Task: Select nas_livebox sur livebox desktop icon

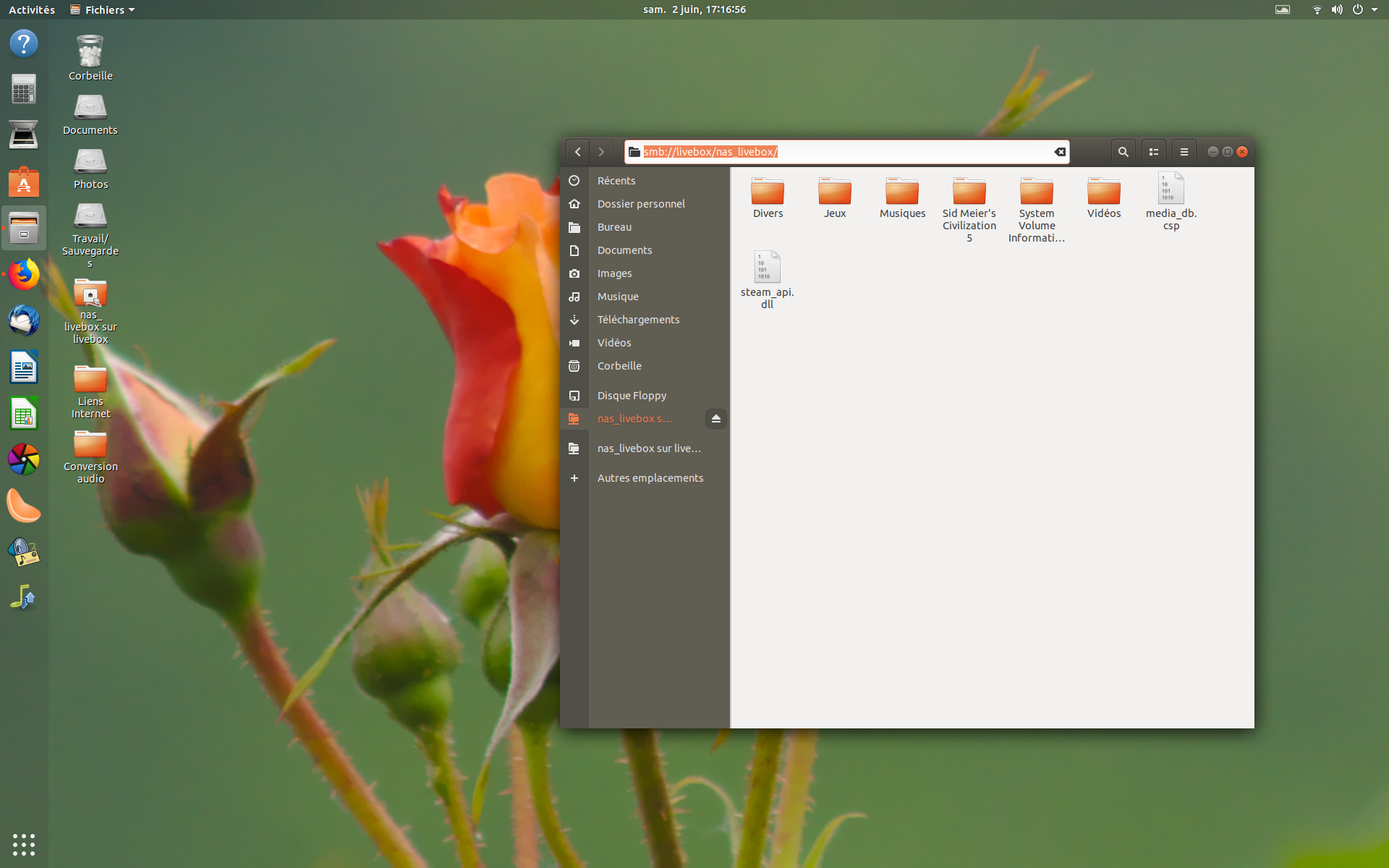Action: tap(90, 311)
